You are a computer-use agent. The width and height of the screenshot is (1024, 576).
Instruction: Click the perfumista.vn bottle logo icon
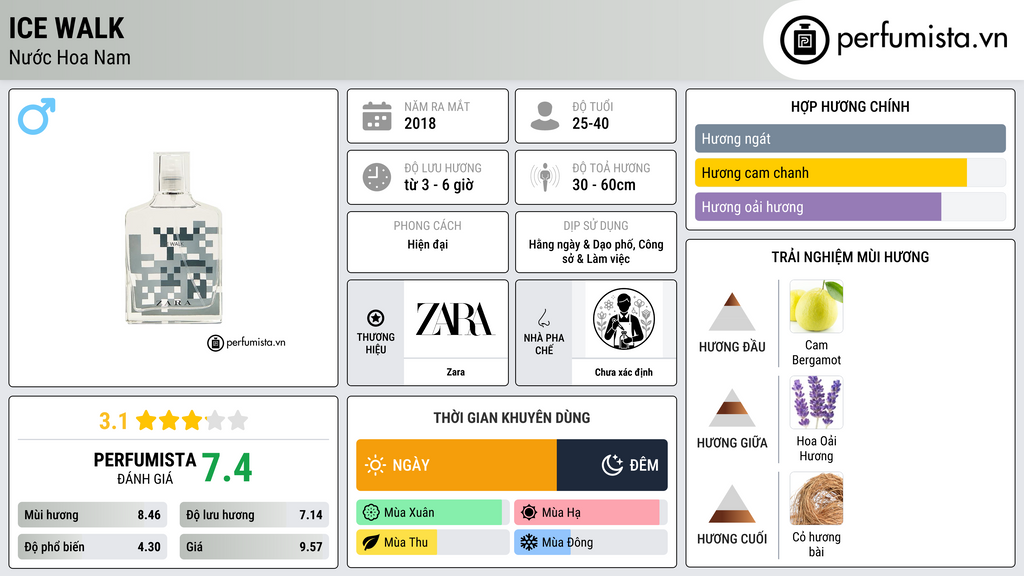pos(804,40)
